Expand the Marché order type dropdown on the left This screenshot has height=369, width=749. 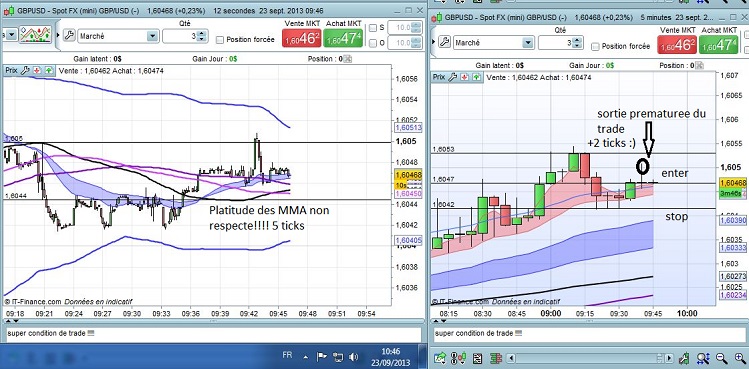click(x=152, y=36)
